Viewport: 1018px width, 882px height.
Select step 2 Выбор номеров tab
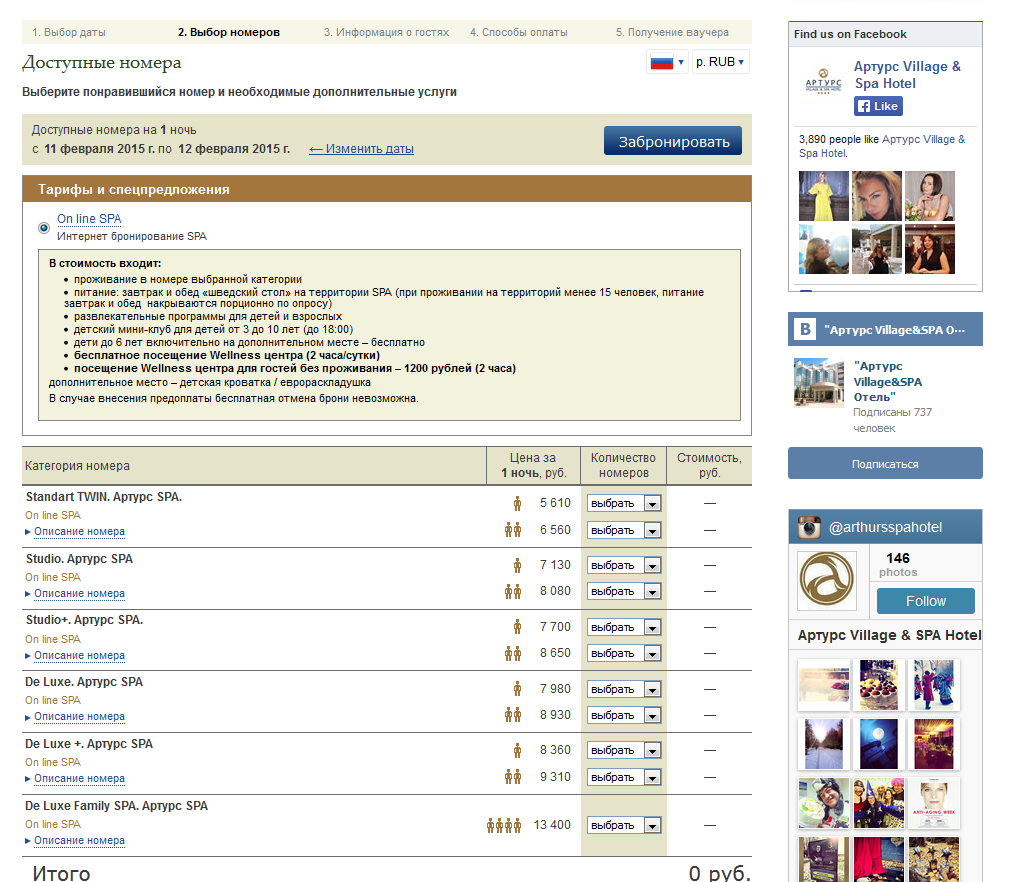(229, 32)
